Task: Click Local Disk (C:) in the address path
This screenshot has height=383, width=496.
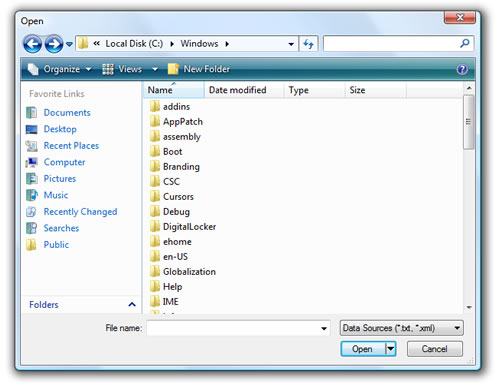Action: (134, 44)
